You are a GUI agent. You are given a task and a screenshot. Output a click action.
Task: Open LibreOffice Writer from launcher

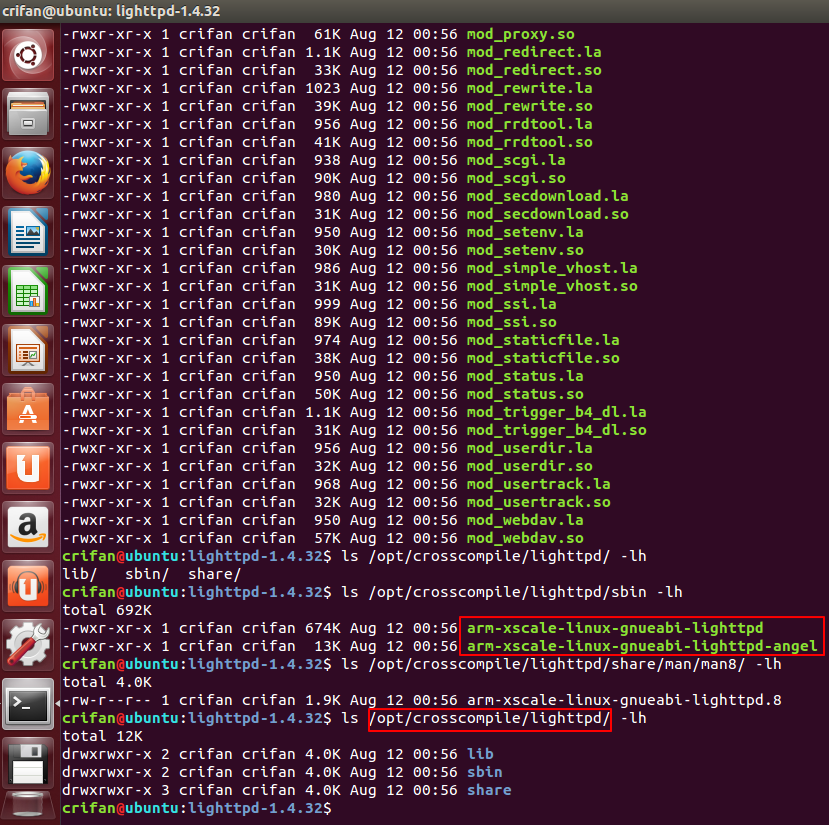pos(28,232)
